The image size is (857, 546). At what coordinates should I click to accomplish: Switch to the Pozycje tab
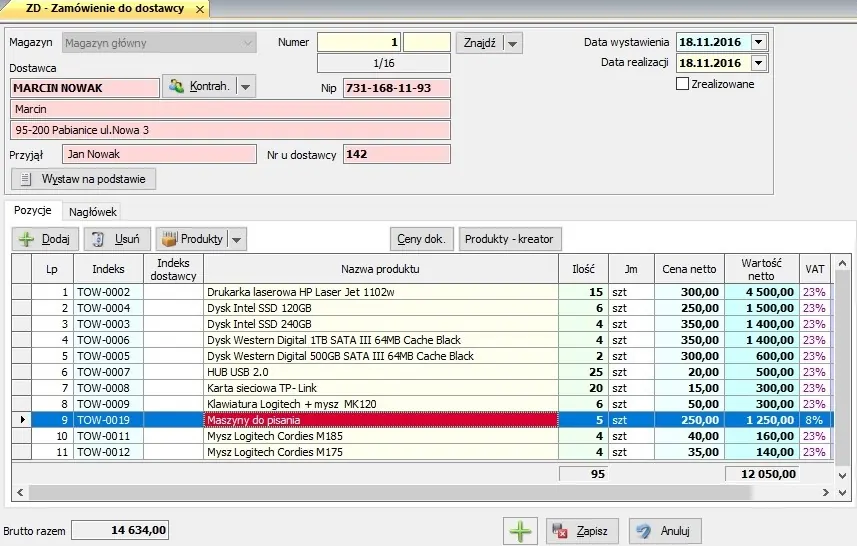33,210
